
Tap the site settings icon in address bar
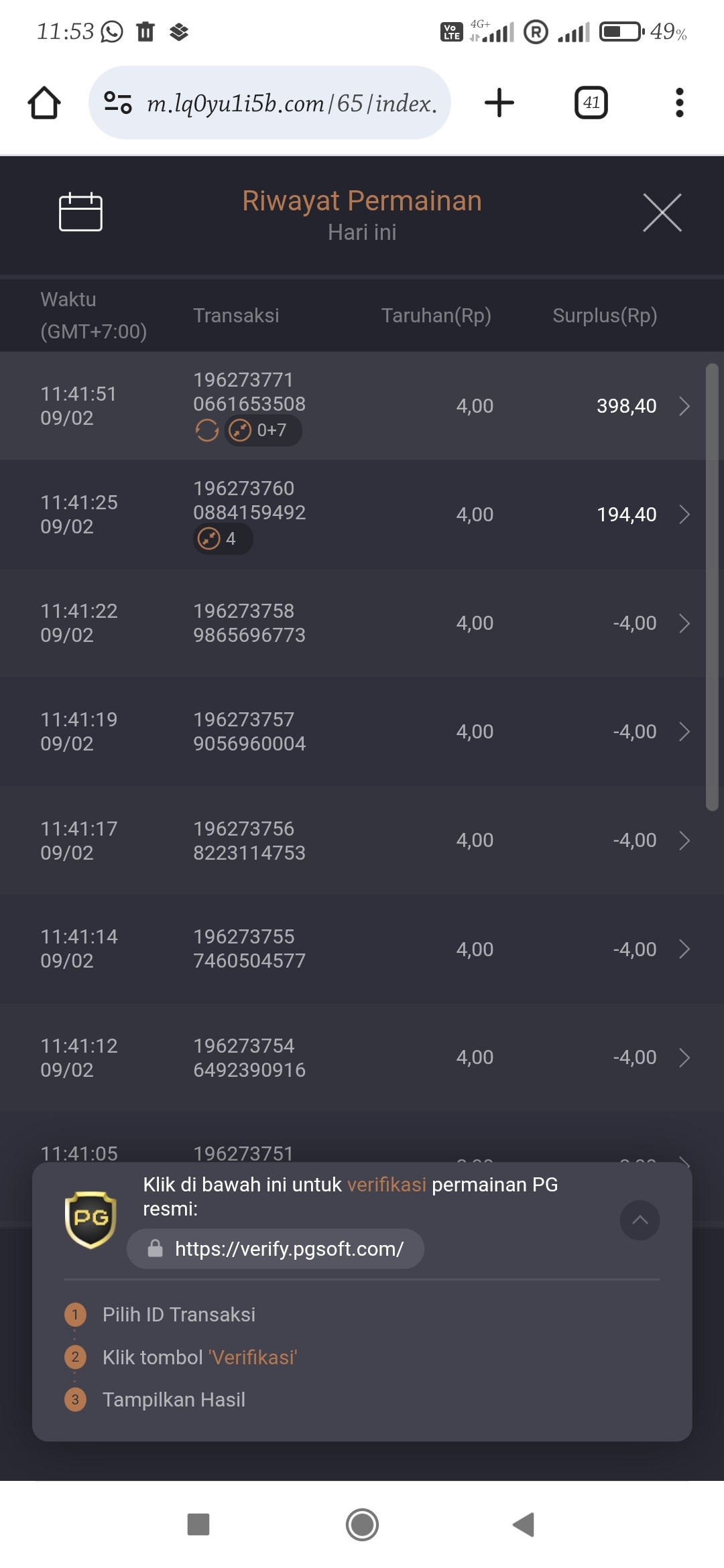coord(118,103)
